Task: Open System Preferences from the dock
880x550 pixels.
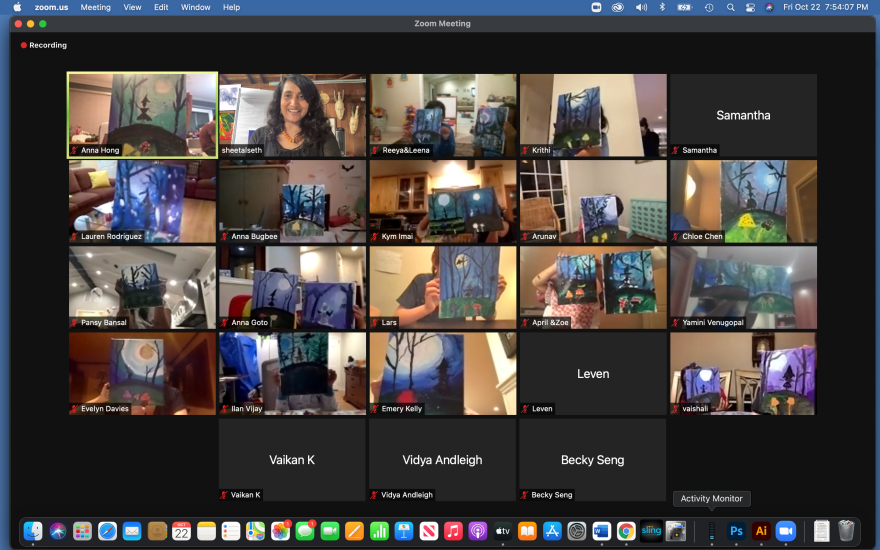Action: 577,531
